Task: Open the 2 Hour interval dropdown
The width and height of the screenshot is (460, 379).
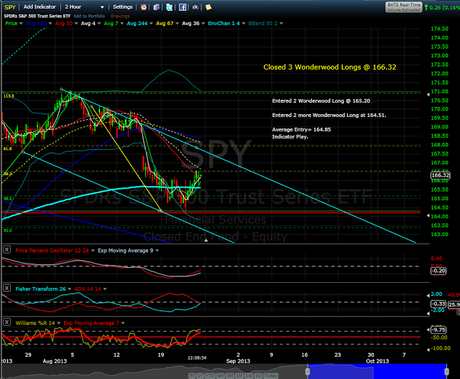Action: 84,7
